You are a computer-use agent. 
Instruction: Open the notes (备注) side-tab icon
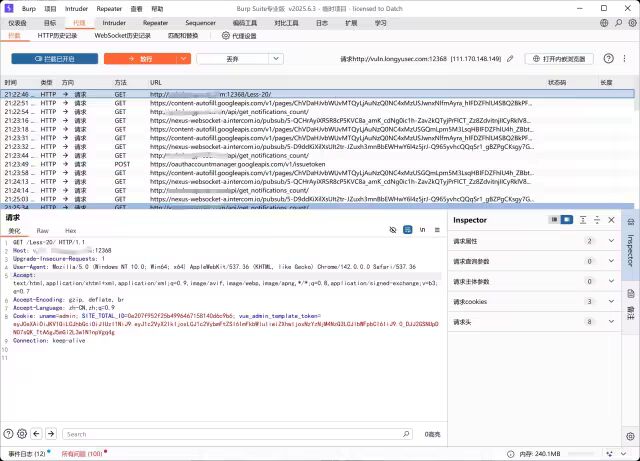coord(631,294)
